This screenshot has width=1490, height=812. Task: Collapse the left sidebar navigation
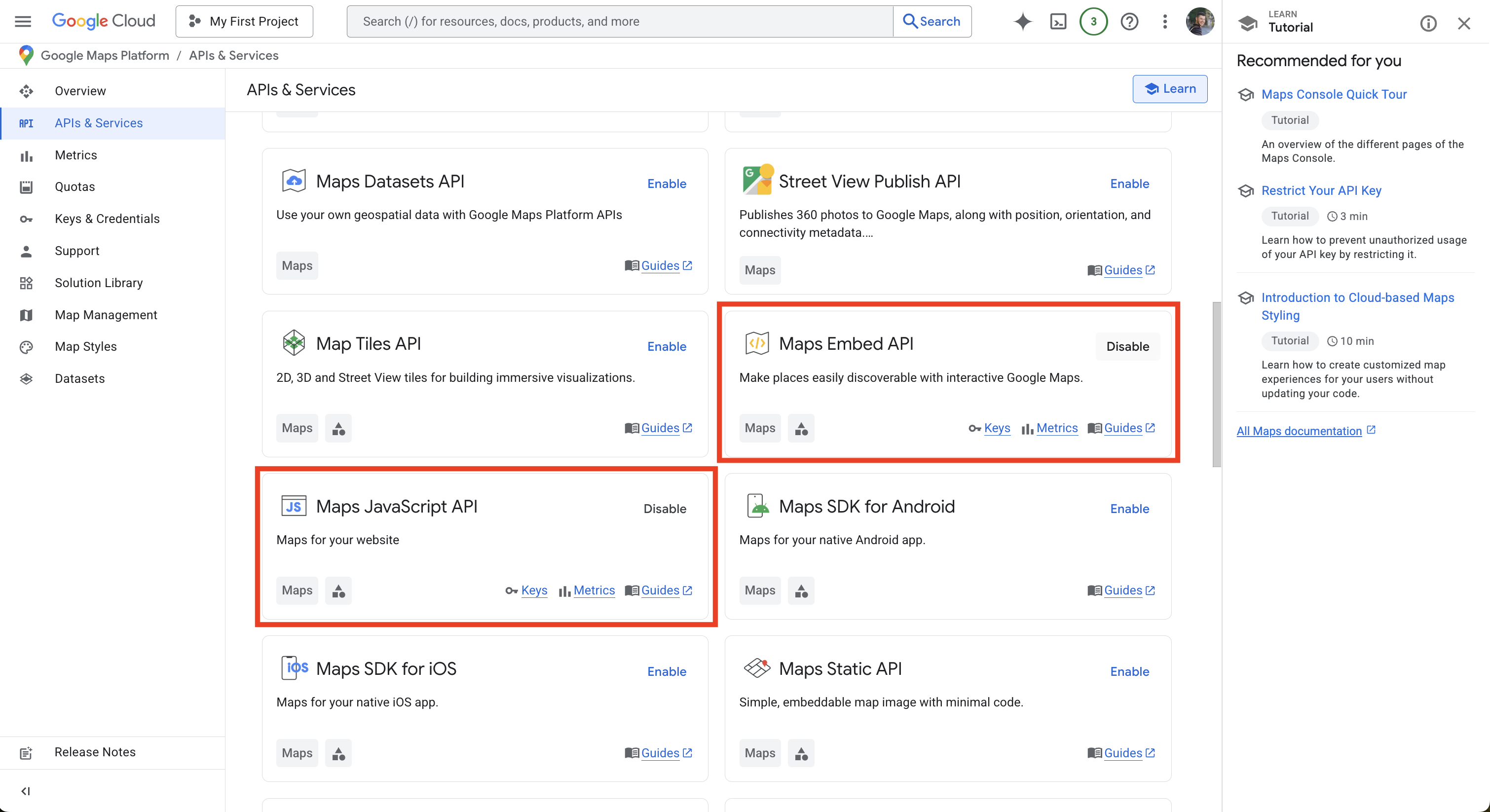point(26,791)
